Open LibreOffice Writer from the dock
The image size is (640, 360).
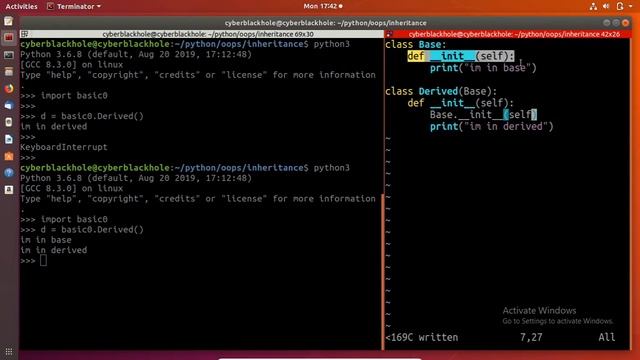(9, 139)
